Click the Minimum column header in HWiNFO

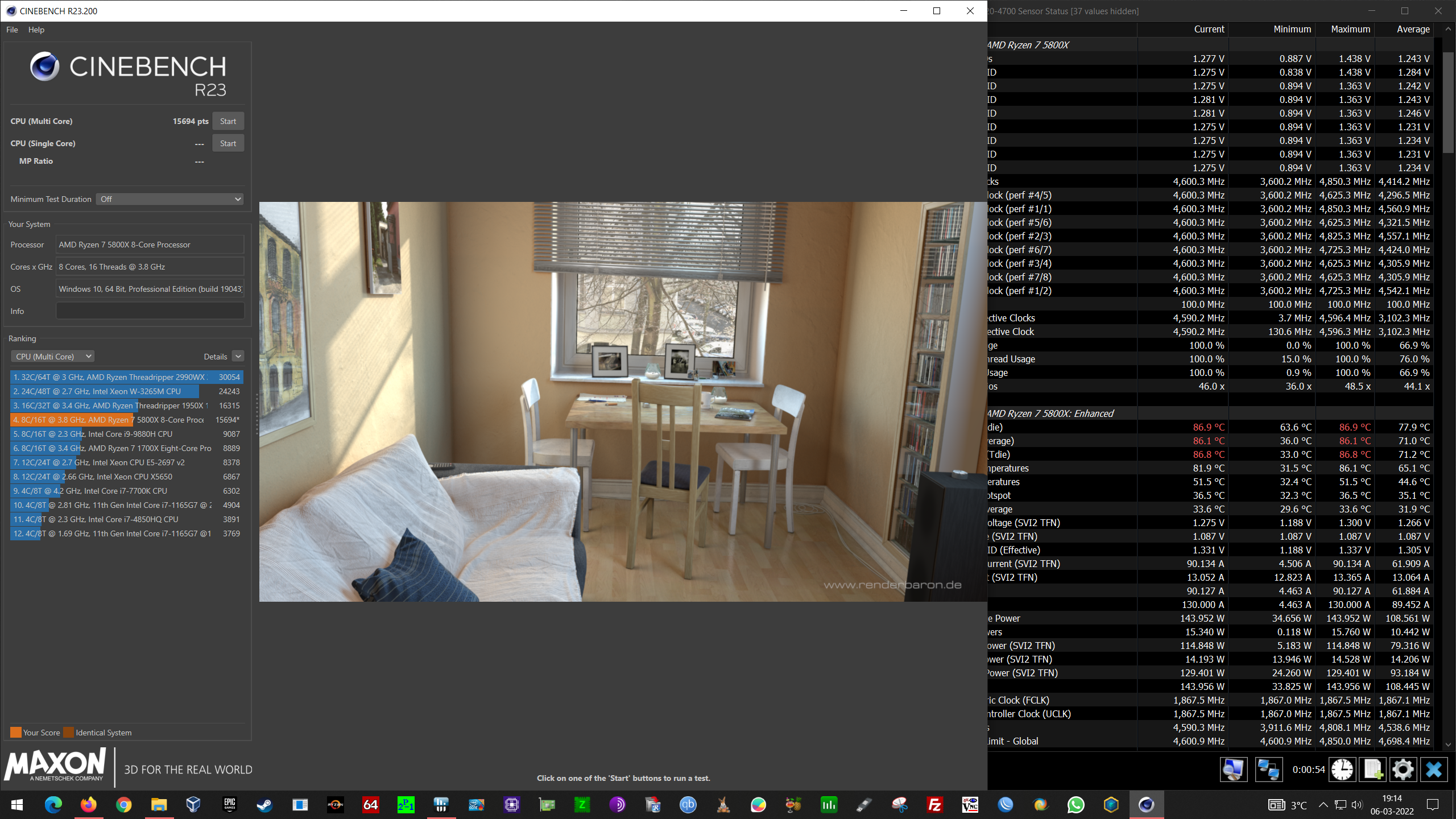point(1272,29)
